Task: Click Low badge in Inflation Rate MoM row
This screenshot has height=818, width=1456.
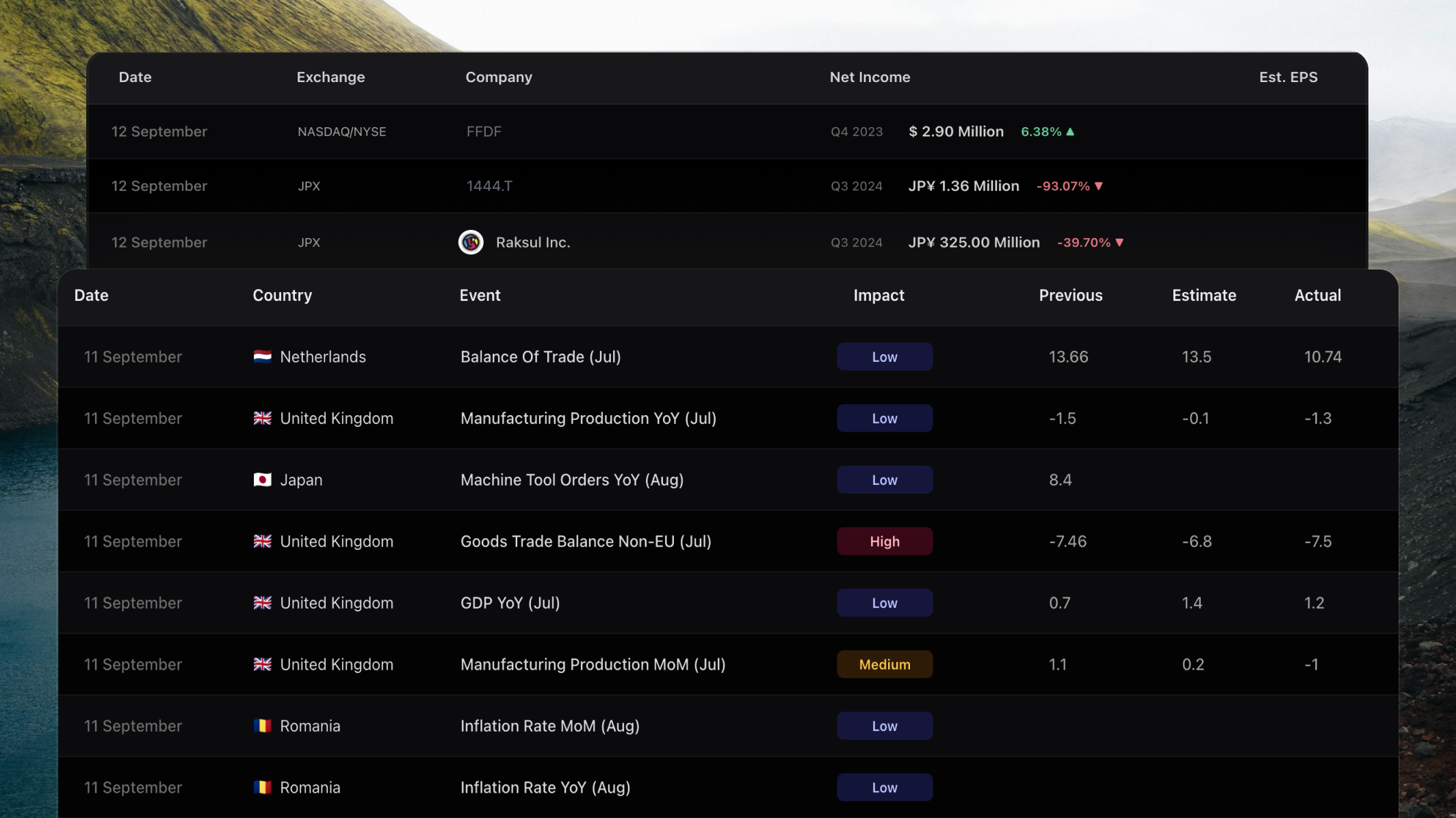Action: (x=885, y=726)
